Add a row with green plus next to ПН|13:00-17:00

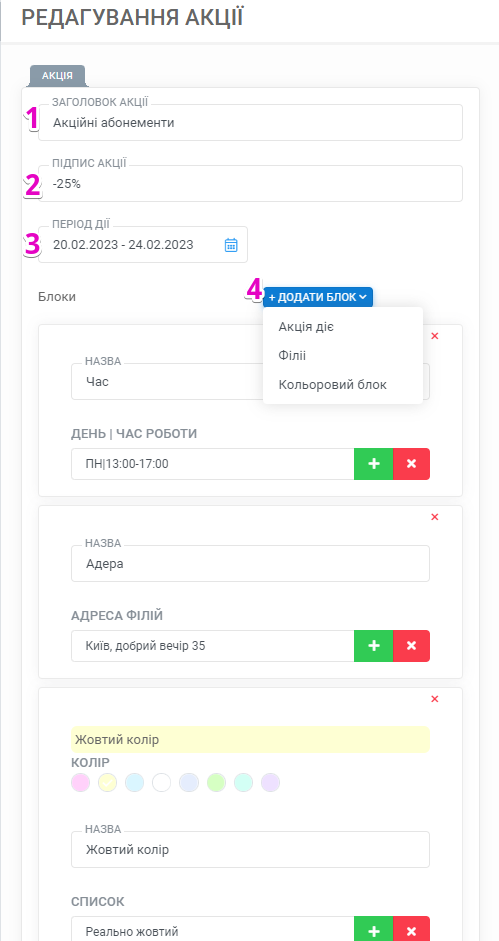[x=373, y=464]
